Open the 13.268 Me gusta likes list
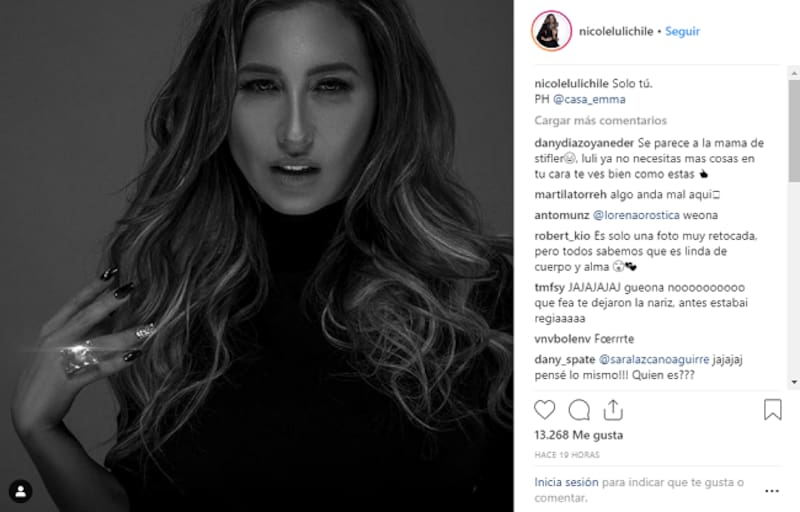This screenshot has height=512, width=800. pos(579,435)
